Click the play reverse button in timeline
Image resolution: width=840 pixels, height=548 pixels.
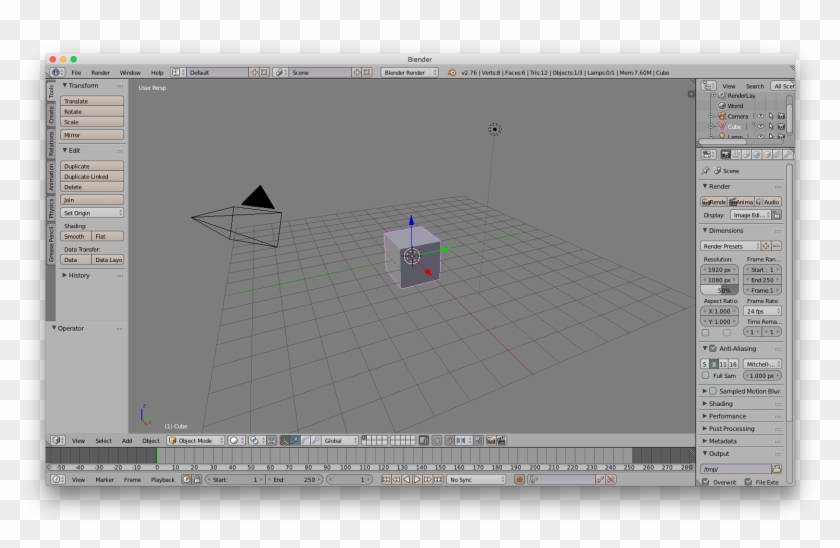coord(407,479)
